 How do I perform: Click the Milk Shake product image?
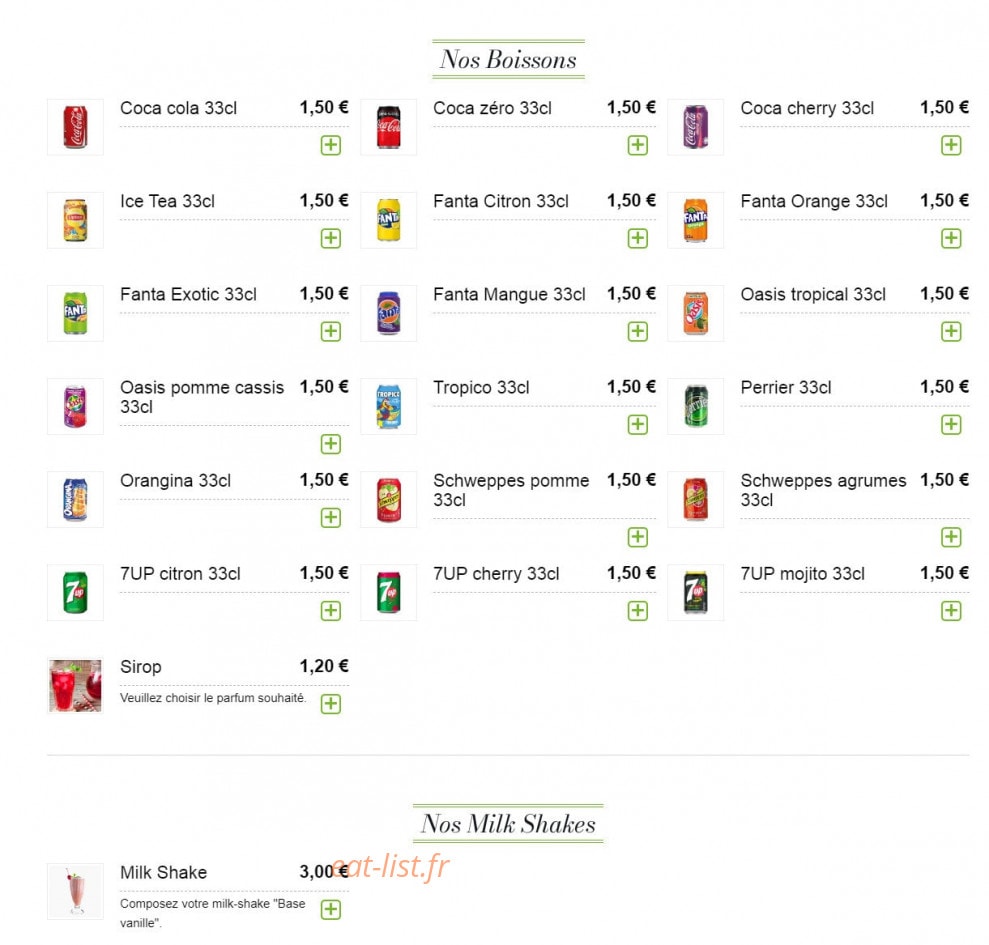tap(75, 891)
